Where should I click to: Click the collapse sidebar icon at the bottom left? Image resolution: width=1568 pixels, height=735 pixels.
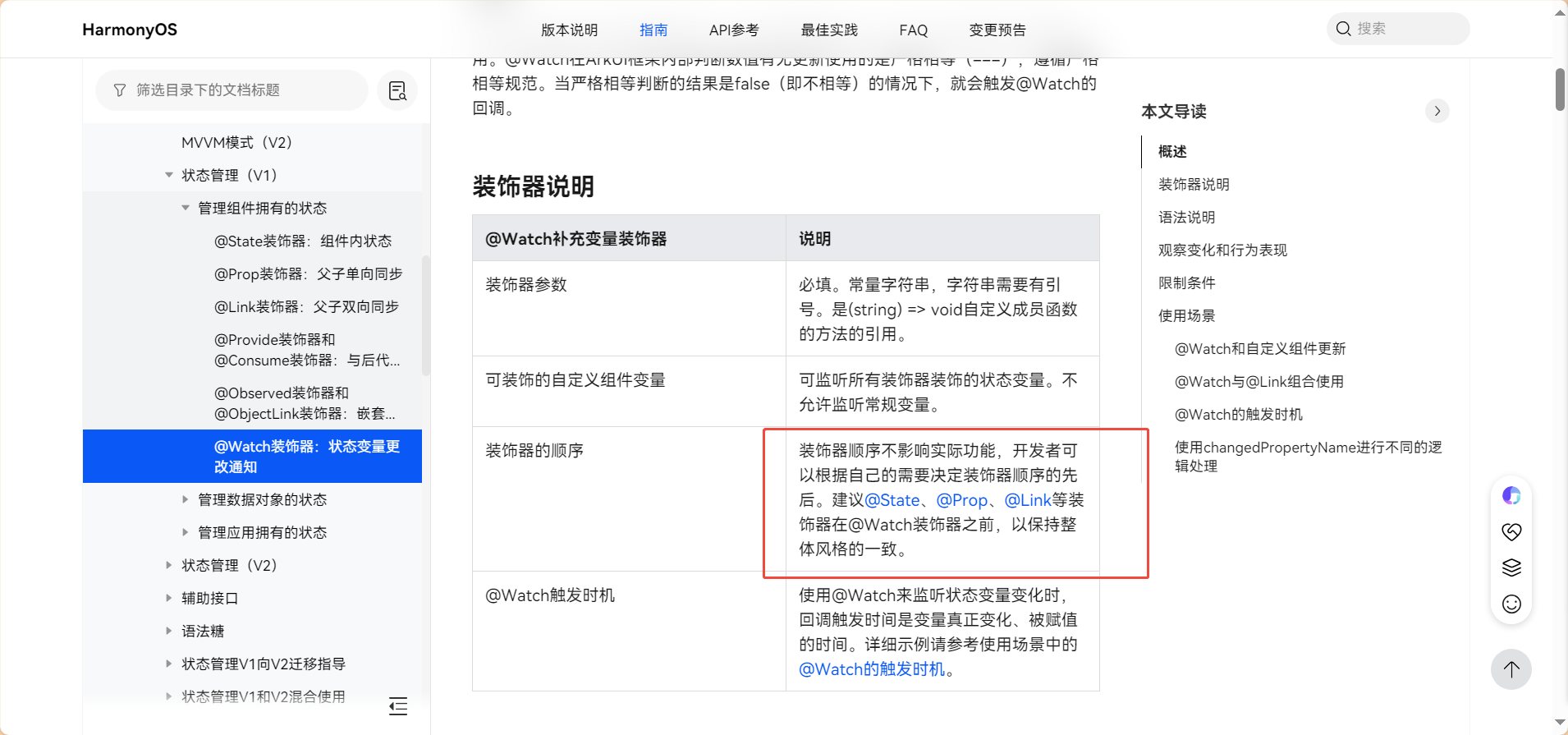tap(398, 706)
